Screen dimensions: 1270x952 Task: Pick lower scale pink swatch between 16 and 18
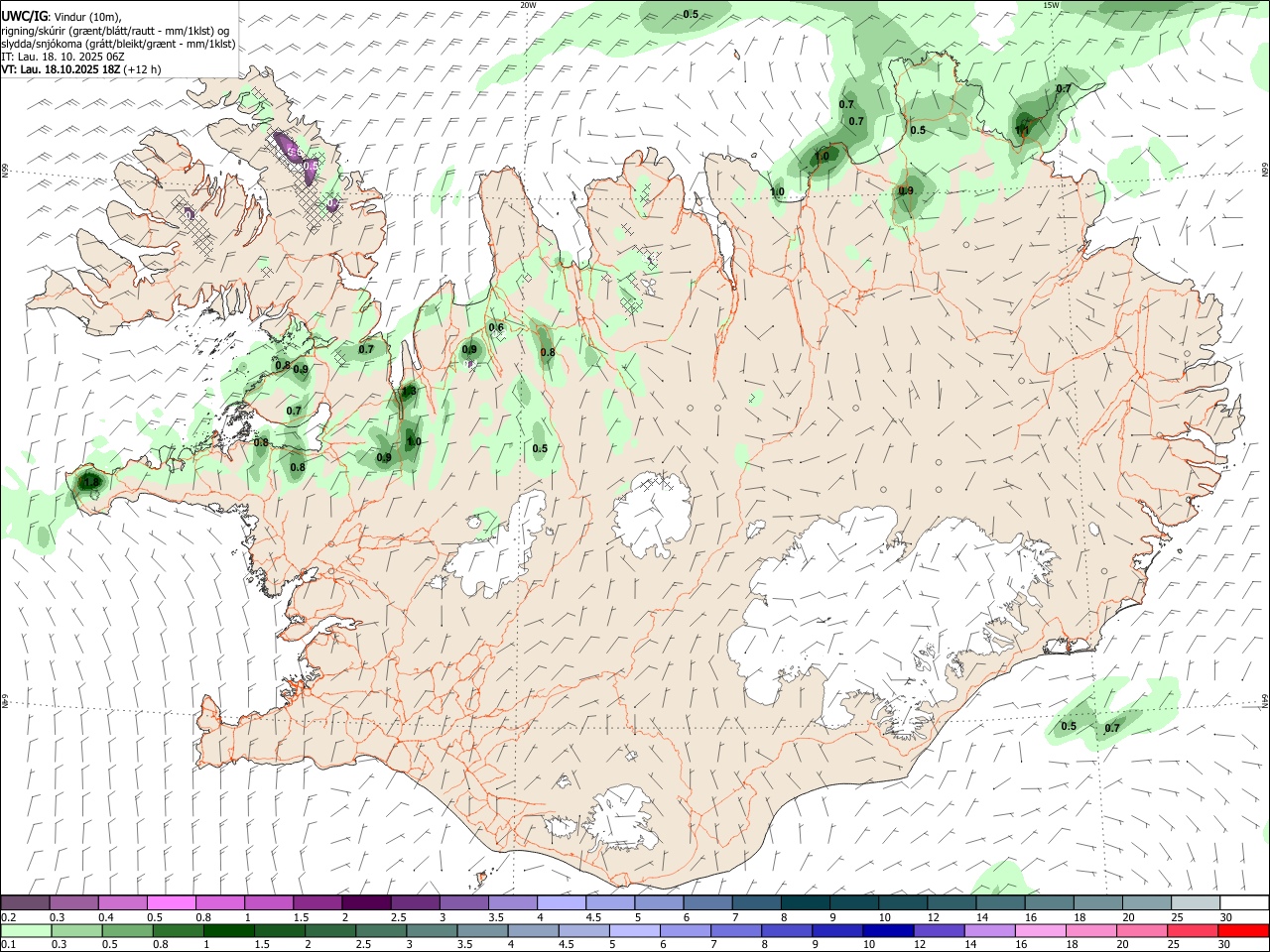point(1040,931)
